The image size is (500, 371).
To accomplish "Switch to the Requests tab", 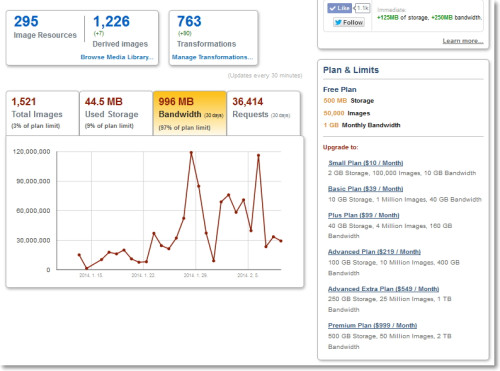I will (x=263, y=113).
